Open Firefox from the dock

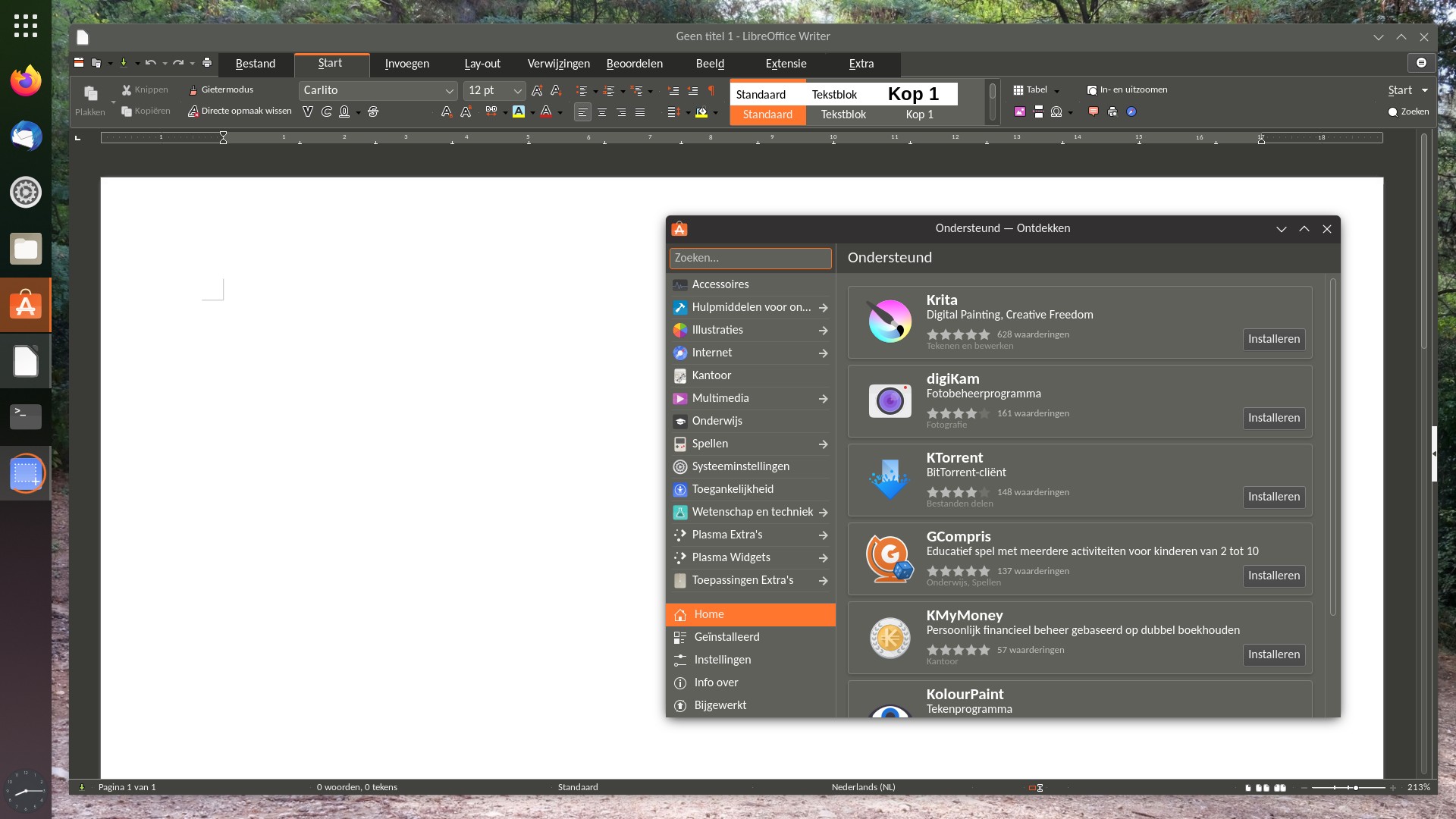coord(26,80)
